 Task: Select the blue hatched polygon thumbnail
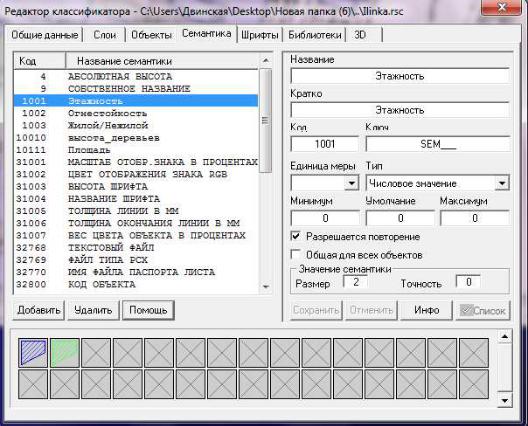[x=33, y=353]
